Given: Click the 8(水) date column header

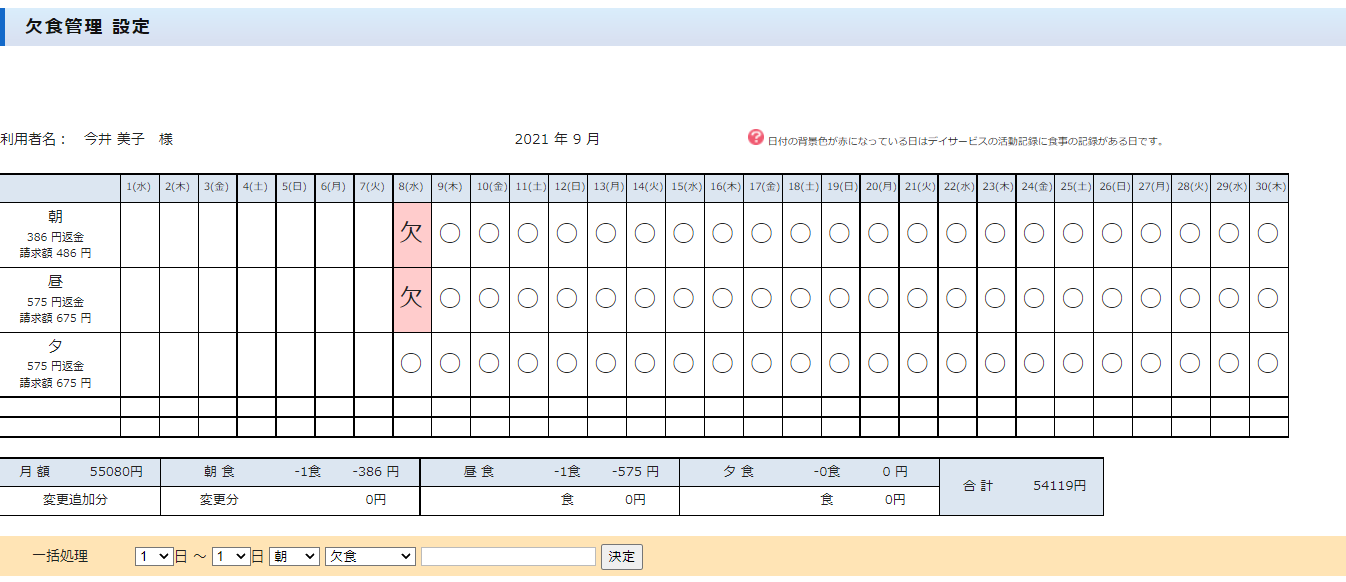Looking at the screenshot, I should (x=411, y=187).
